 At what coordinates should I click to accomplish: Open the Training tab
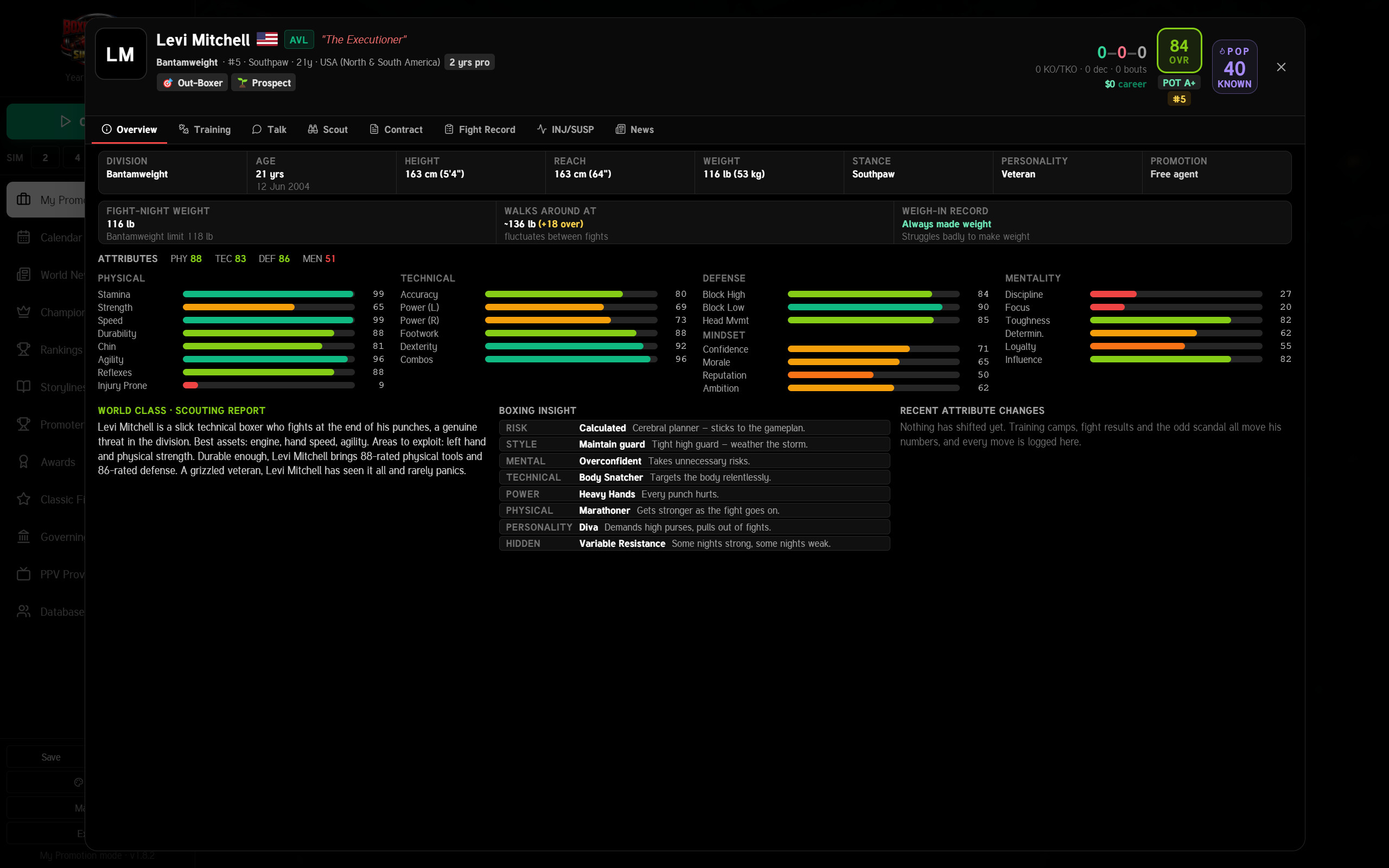[x=205, y=129]
